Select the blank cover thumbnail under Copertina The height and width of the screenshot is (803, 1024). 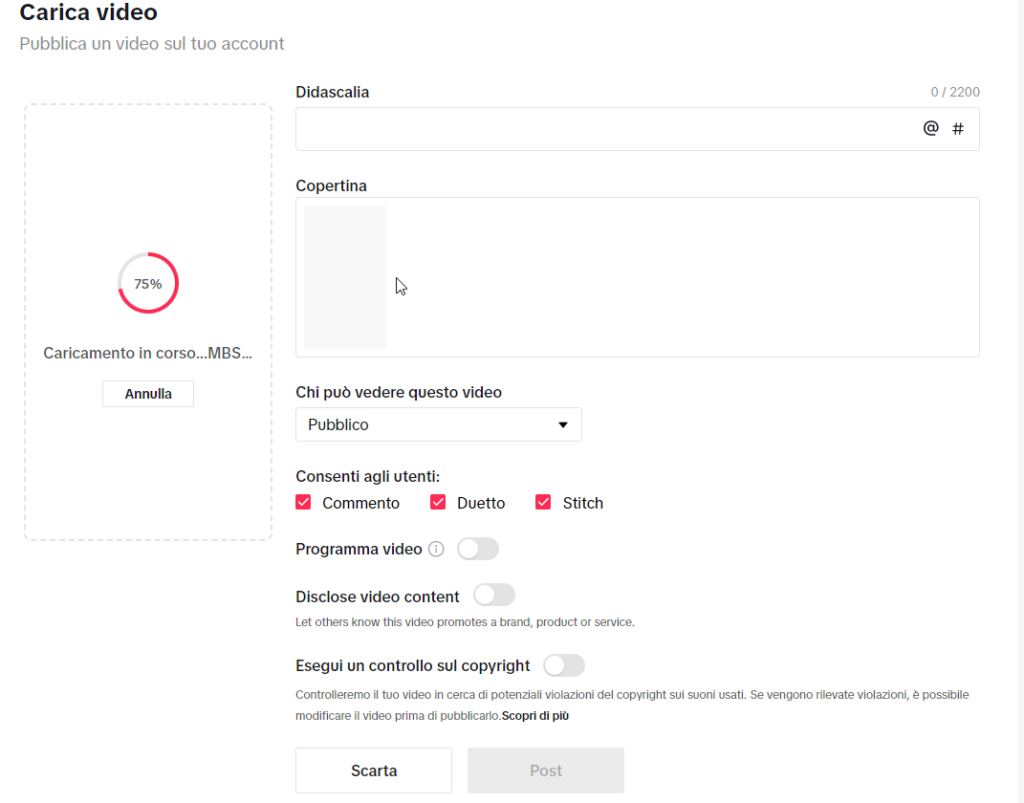point(345,277)
